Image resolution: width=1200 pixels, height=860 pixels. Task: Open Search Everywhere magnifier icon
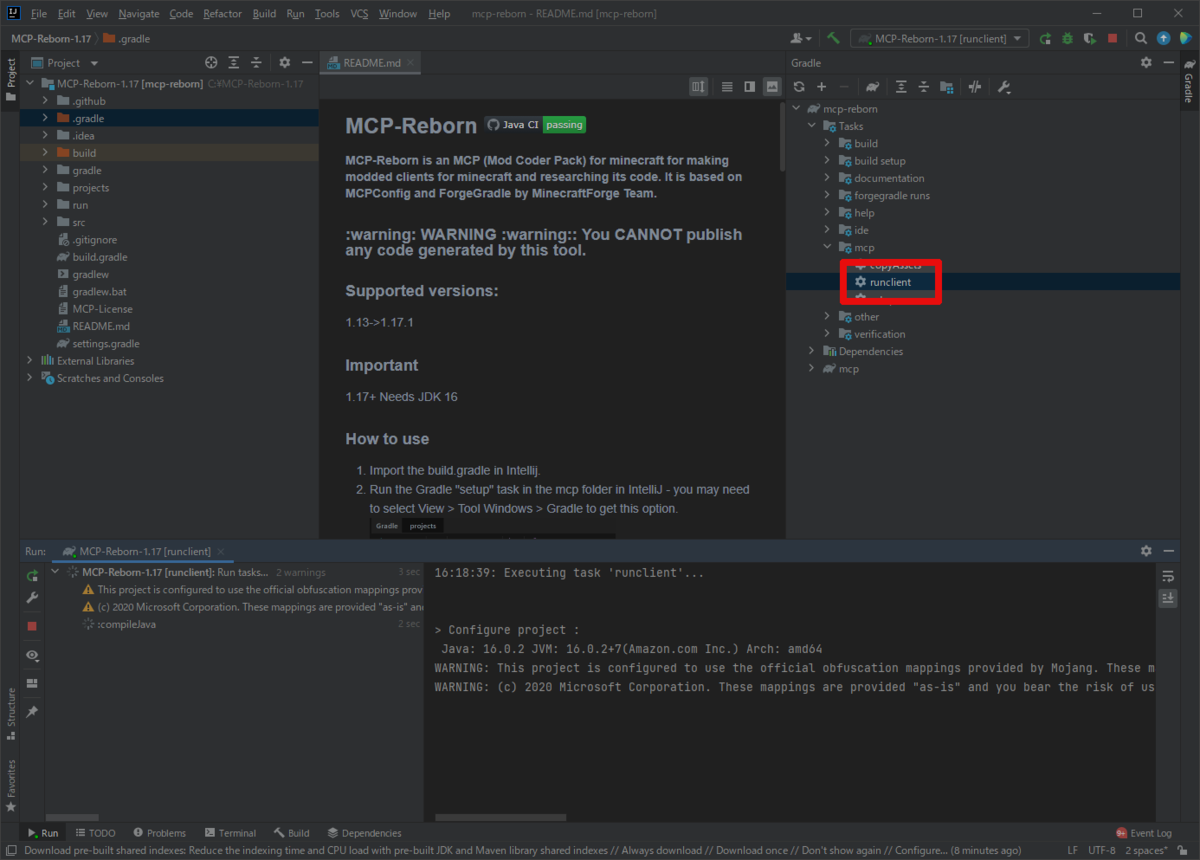pos(1141,38)
